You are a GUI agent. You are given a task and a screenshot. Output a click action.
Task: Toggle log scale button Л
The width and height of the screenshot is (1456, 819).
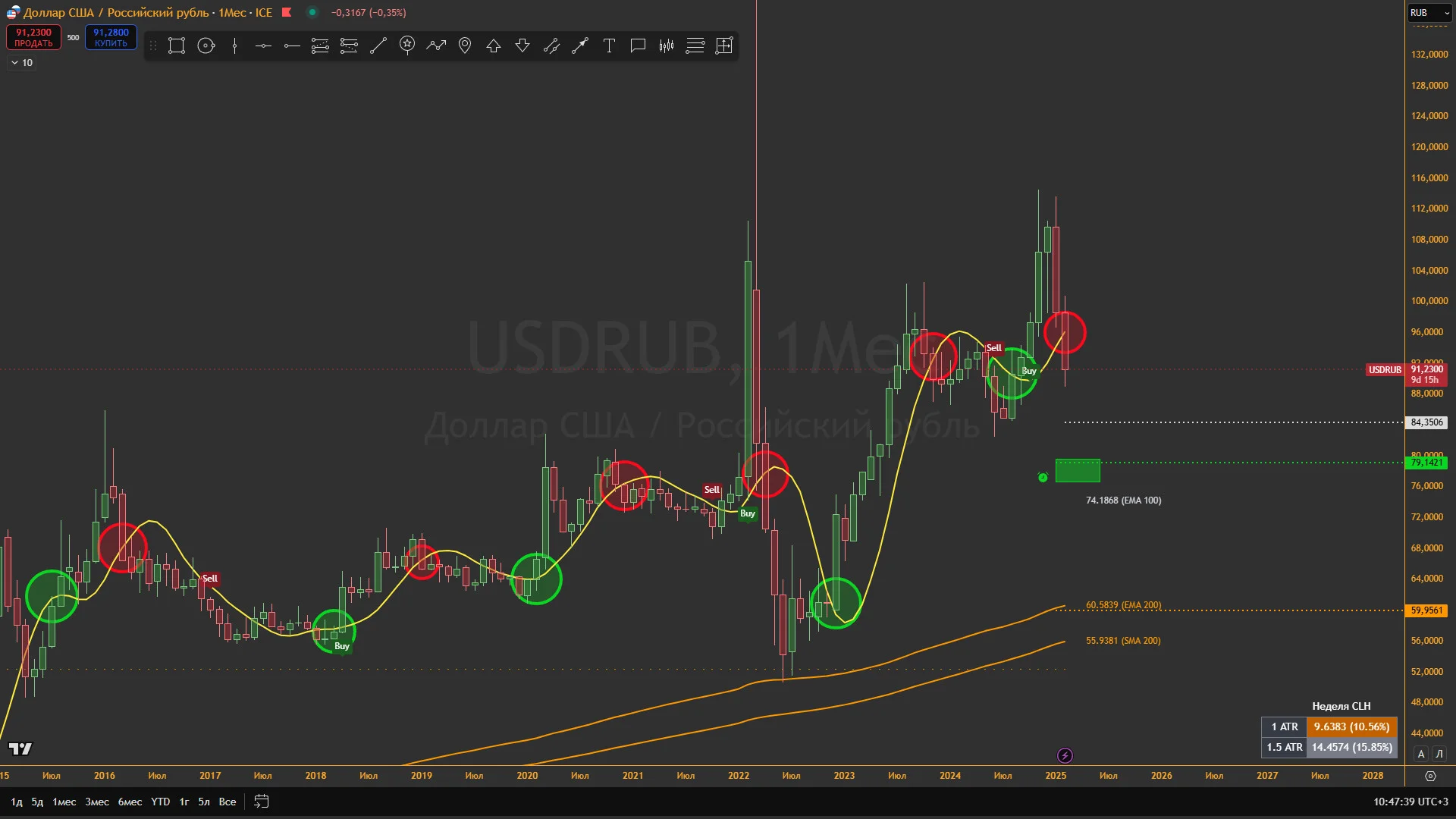1439,754
